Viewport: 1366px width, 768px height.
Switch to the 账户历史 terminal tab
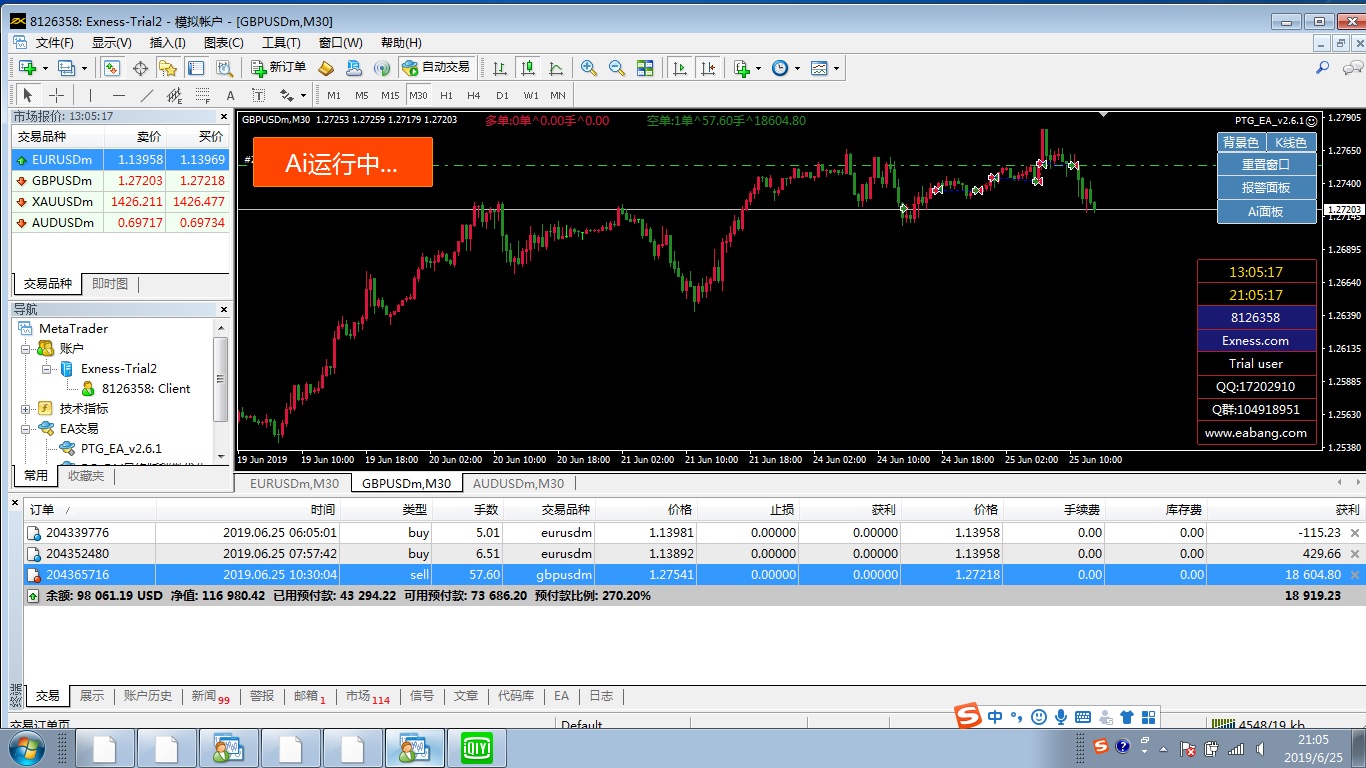[148, 696]
